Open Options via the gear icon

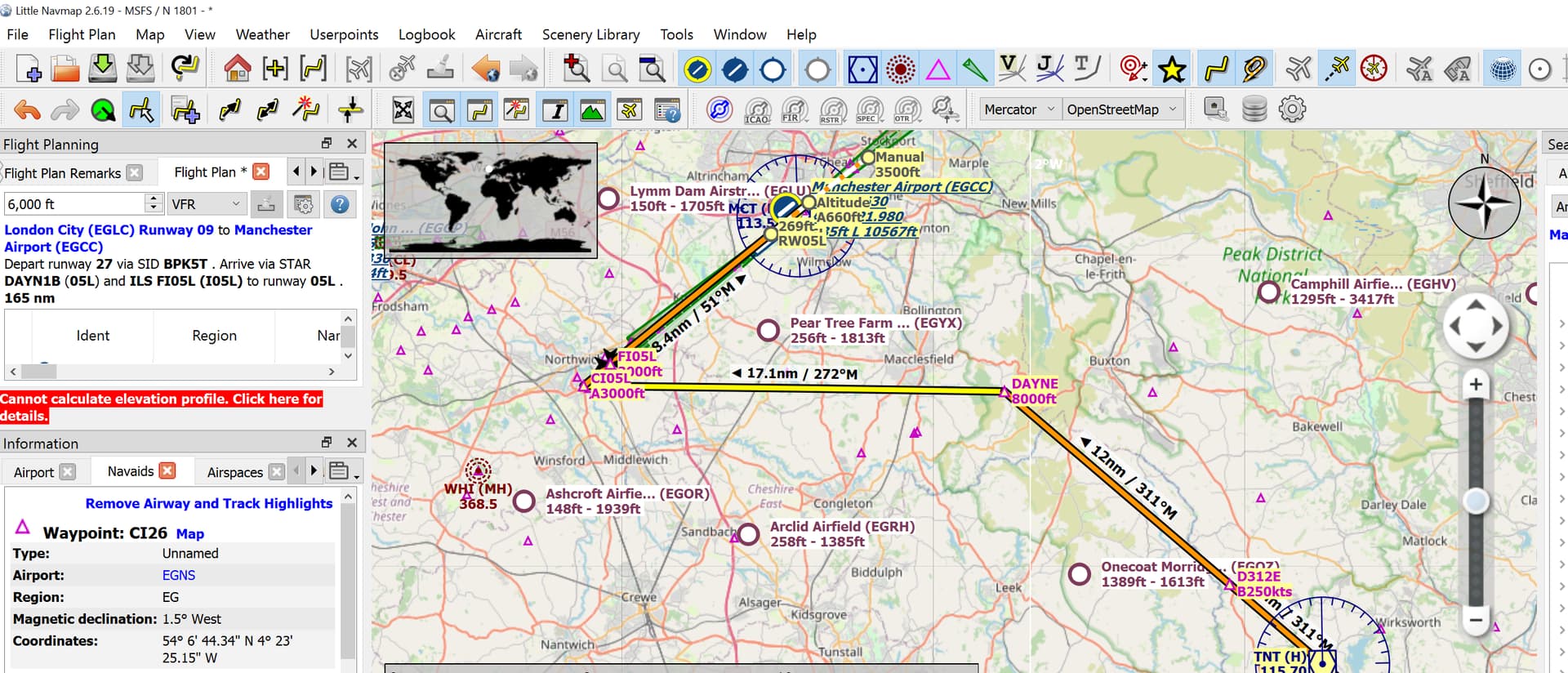tap(1292, 109)
